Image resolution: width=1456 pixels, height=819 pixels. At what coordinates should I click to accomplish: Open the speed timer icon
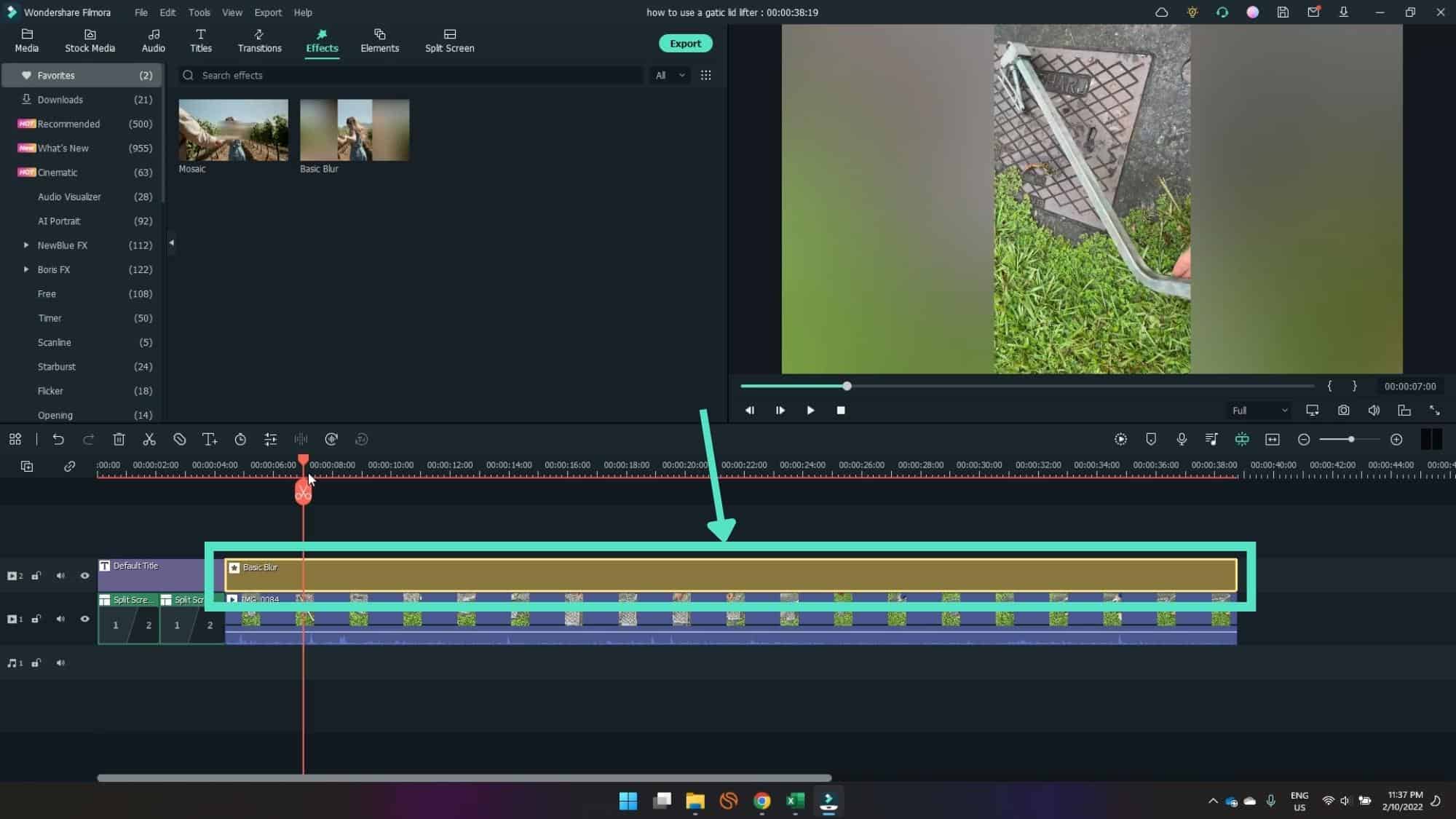[240, 439]
